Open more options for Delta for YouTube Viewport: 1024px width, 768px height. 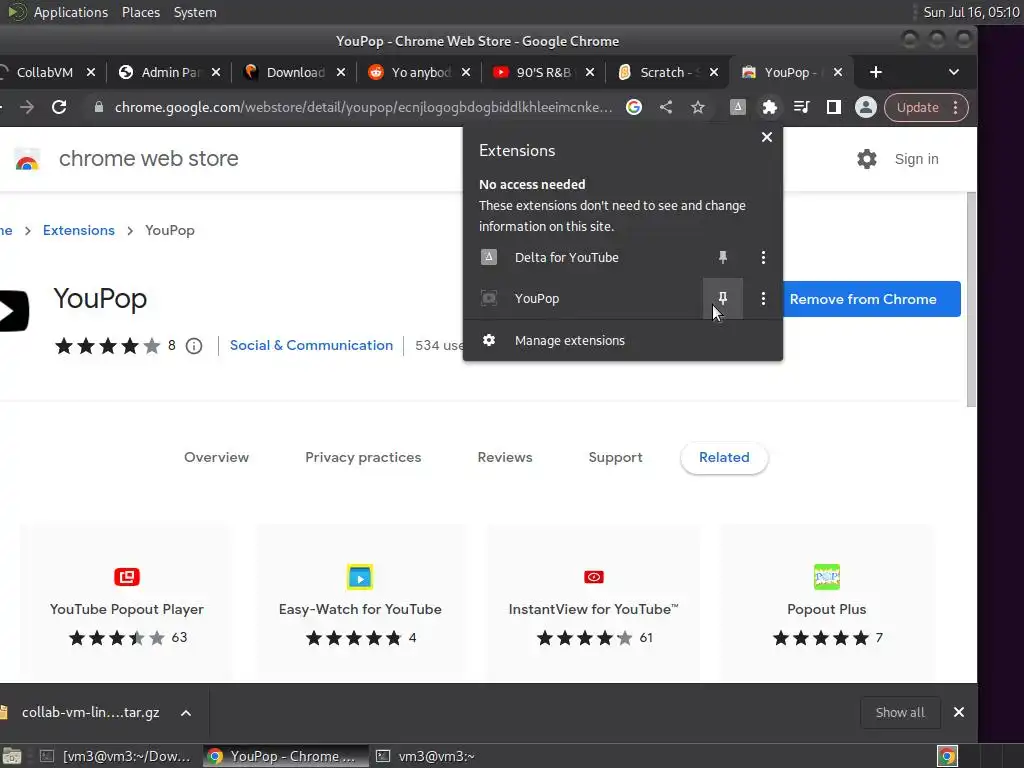763,257
